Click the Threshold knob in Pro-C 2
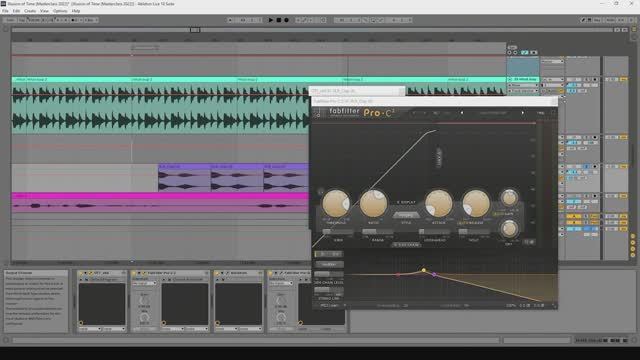 [336, 203]
